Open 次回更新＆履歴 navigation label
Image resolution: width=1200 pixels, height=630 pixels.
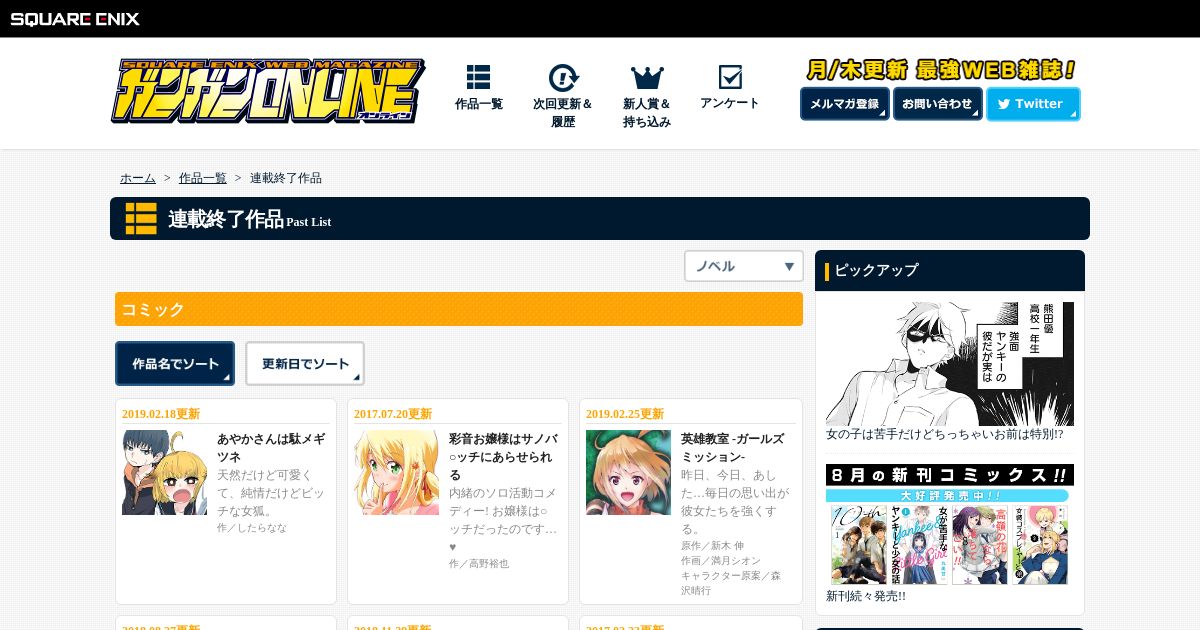coord(563,113)
